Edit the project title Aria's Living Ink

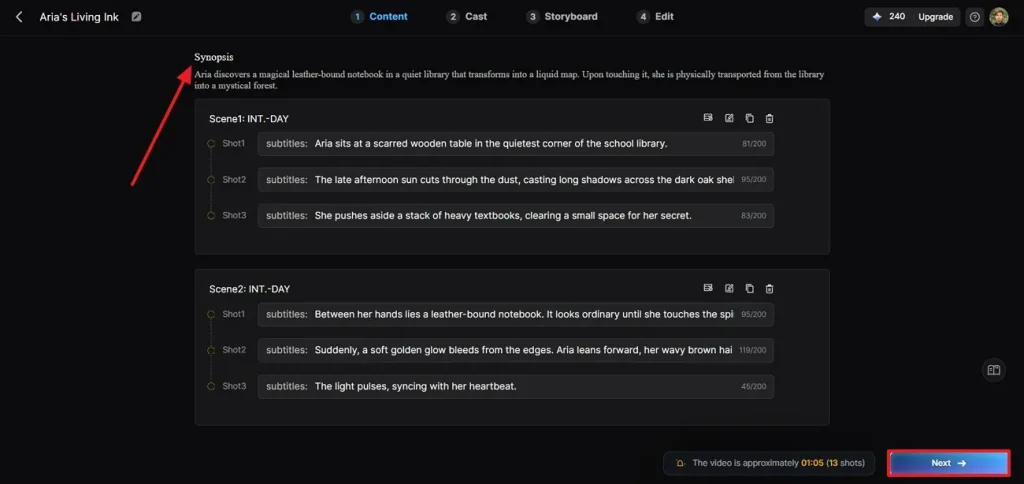point(136,17)
